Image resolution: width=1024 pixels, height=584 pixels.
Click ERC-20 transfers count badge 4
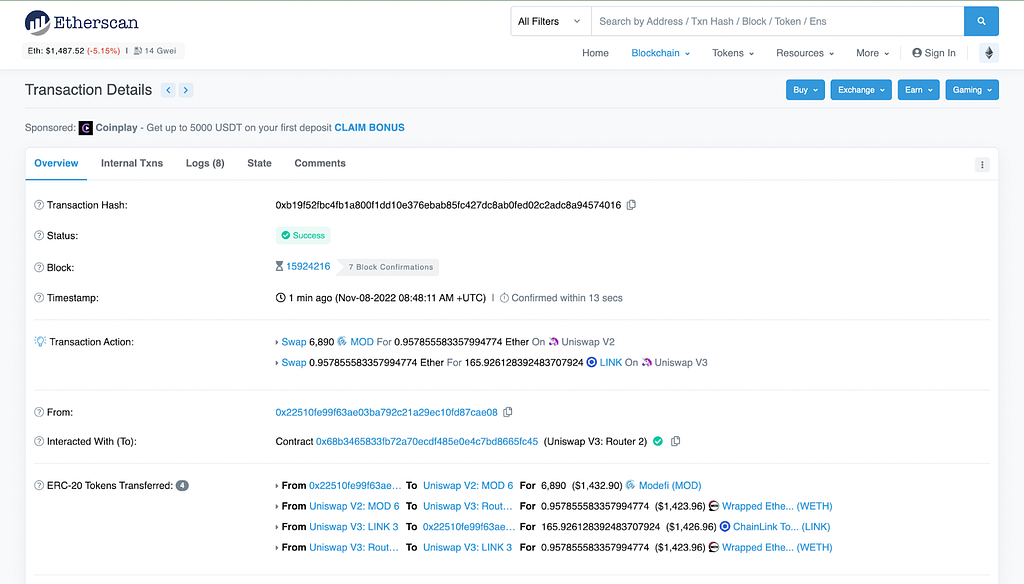click(182, 485)
